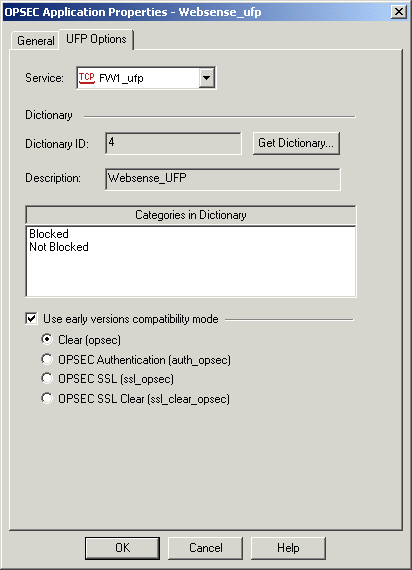The width and height of the screenshot is (412, 570).
Task: Select the UFP Options tab
Action: (96, 39)
